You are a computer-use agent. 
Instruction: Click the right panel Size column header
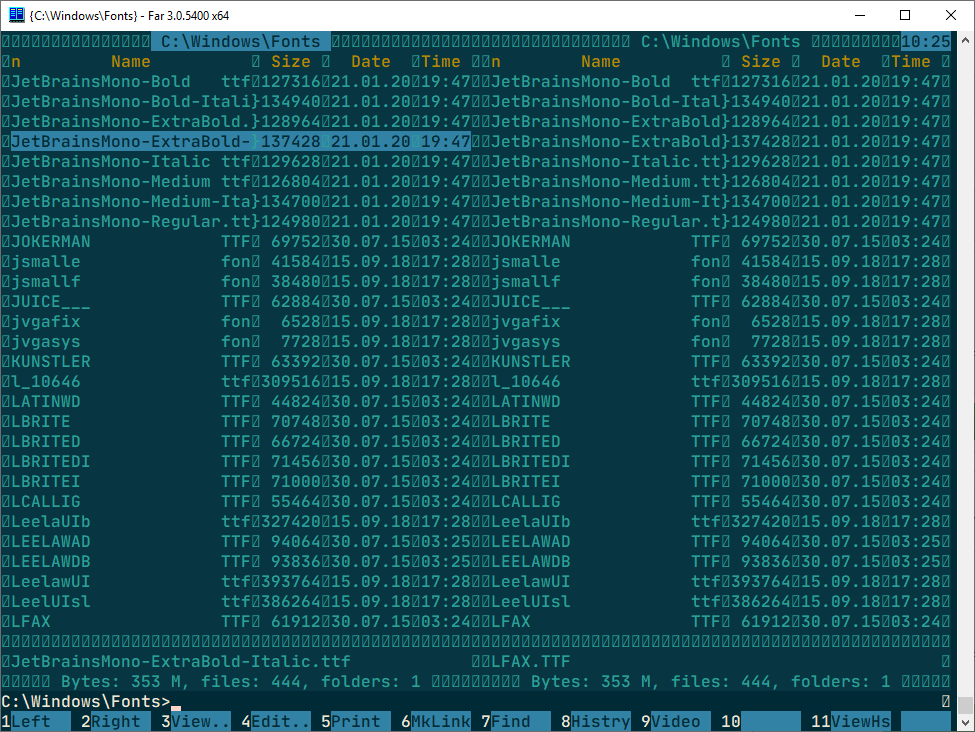tap(760, 62)
